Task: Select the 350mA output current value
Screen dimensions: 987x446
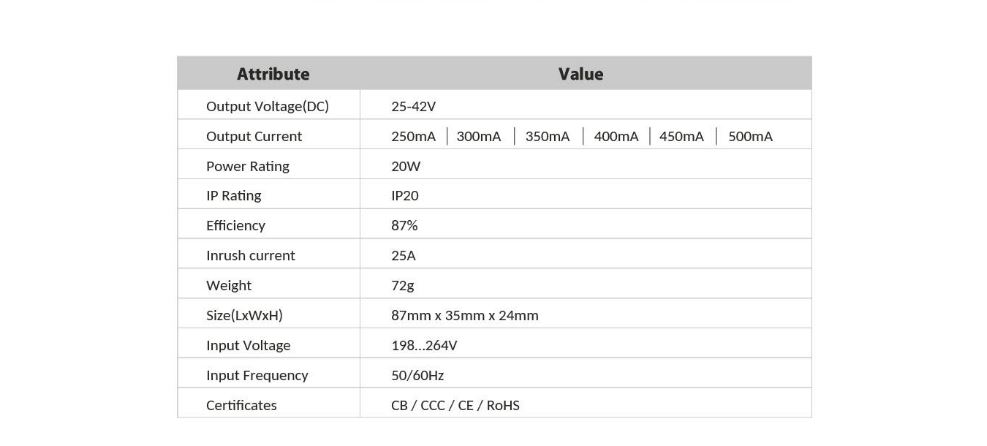Action: (548, 137)
